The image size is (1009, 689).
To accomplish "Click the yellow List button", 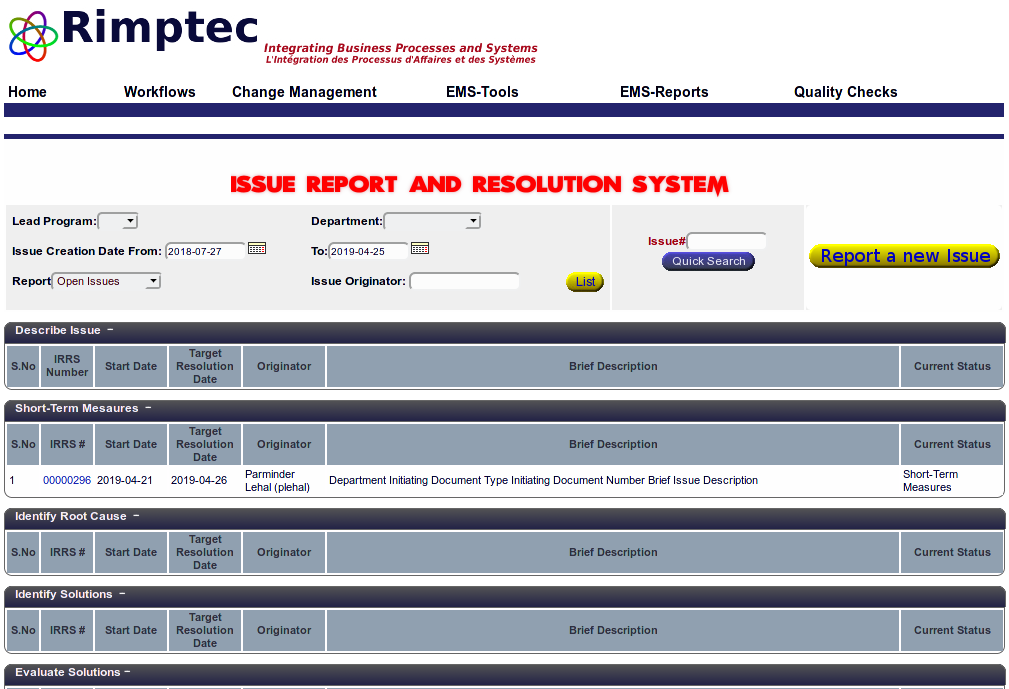I will [585, 282].
